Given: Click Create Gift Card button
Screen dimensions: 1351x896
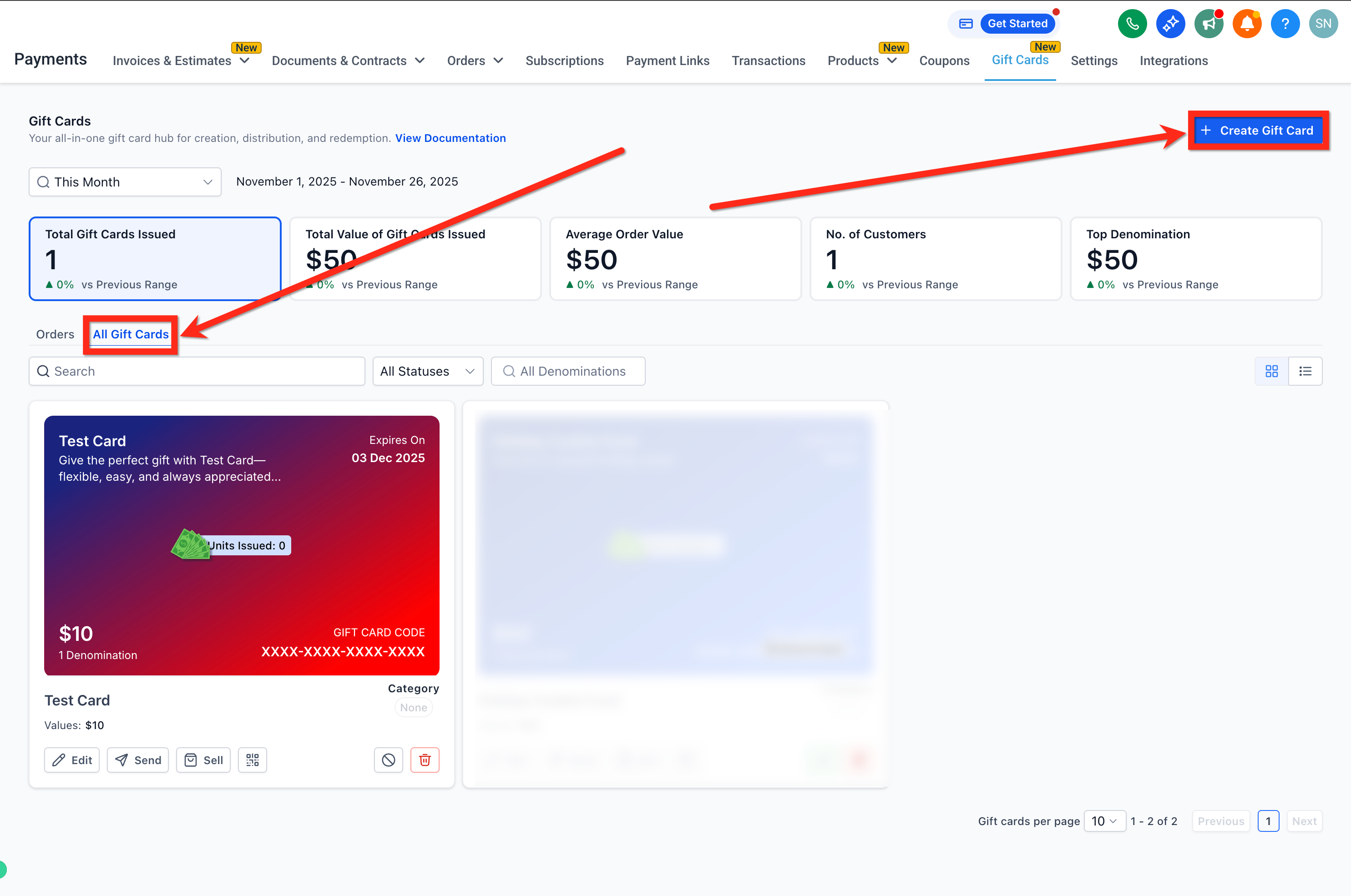Looking at the screenshot, I should 1258,130.
